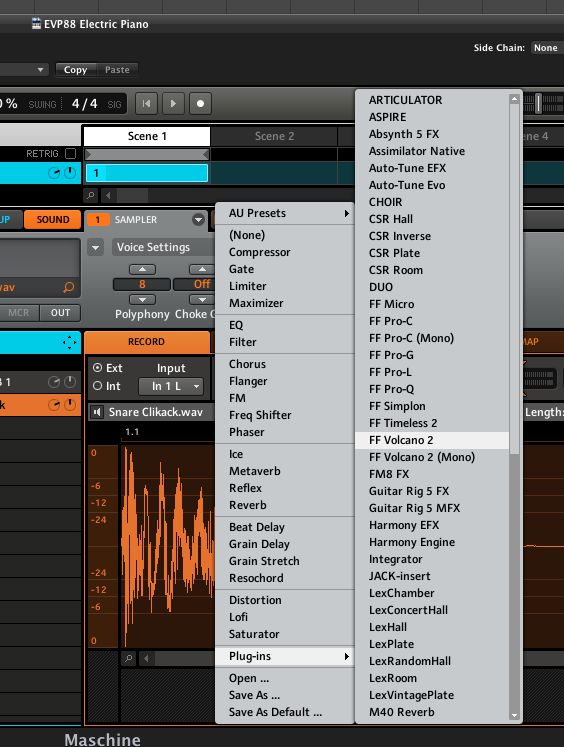Select the Scene 1 tab
564x747 pixels.
click(147, 136)
